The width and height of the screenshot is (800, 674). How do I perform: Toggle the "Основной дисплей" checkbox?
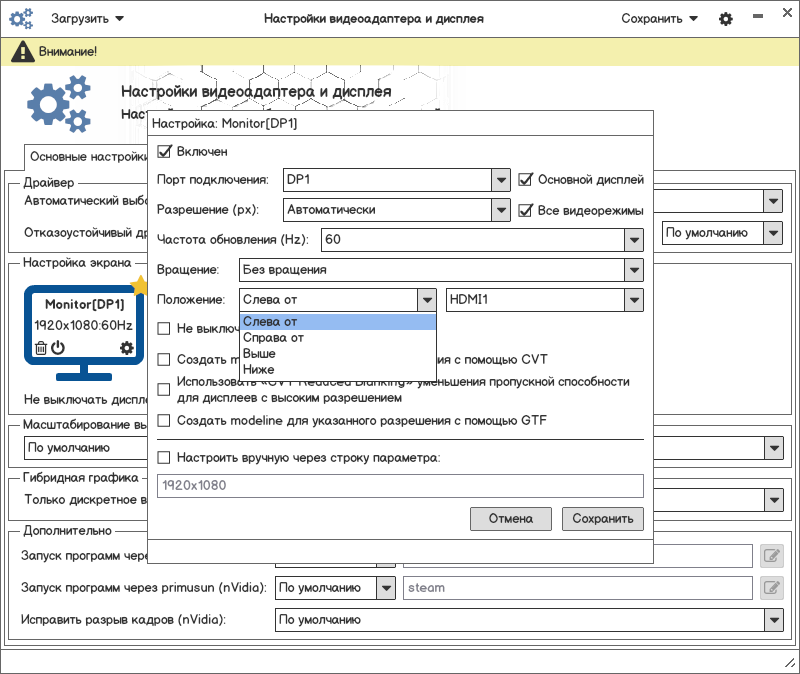click(x=527, y=180)
